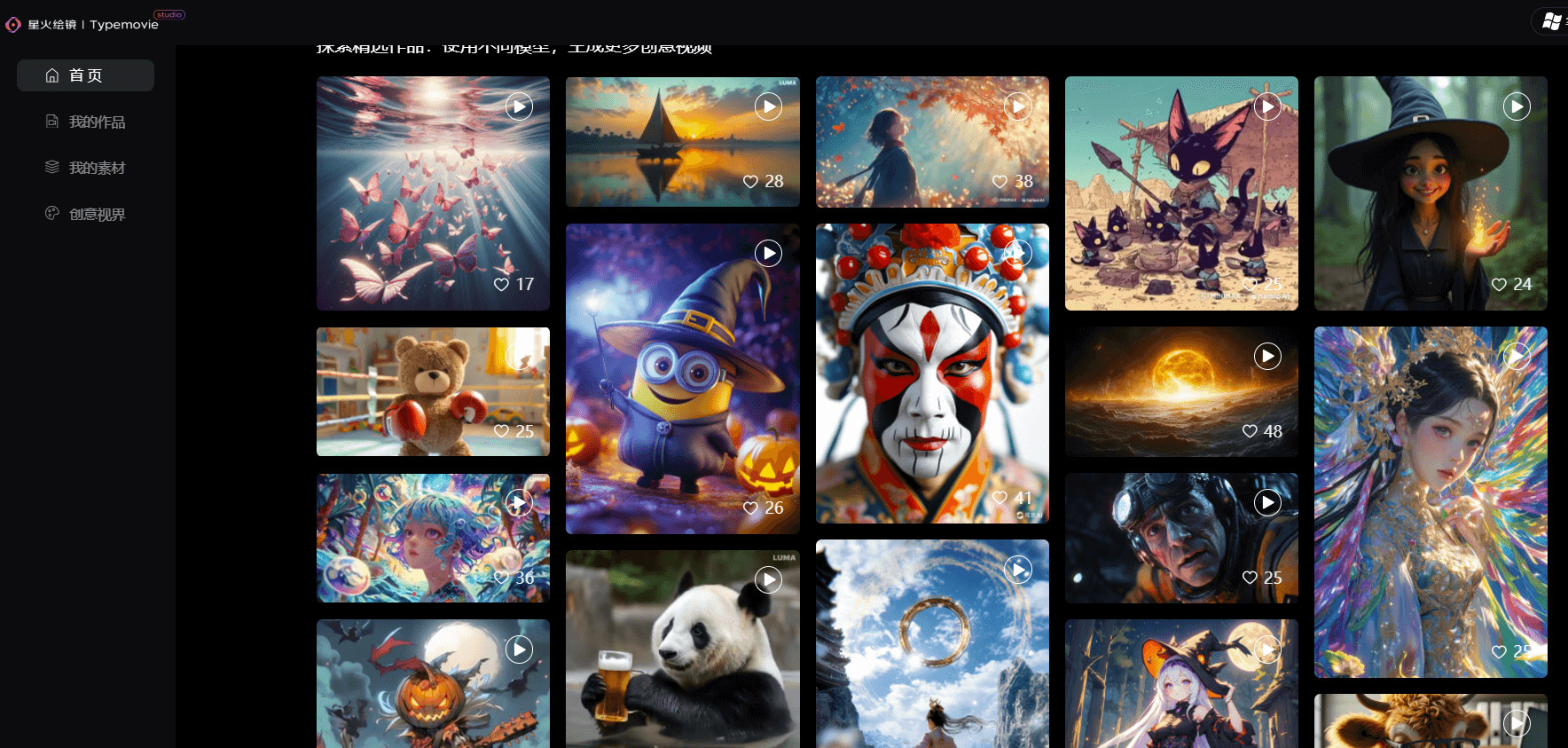Click the Windows icon at top right
This screenshot has width=1568, height=748.
1552,21
